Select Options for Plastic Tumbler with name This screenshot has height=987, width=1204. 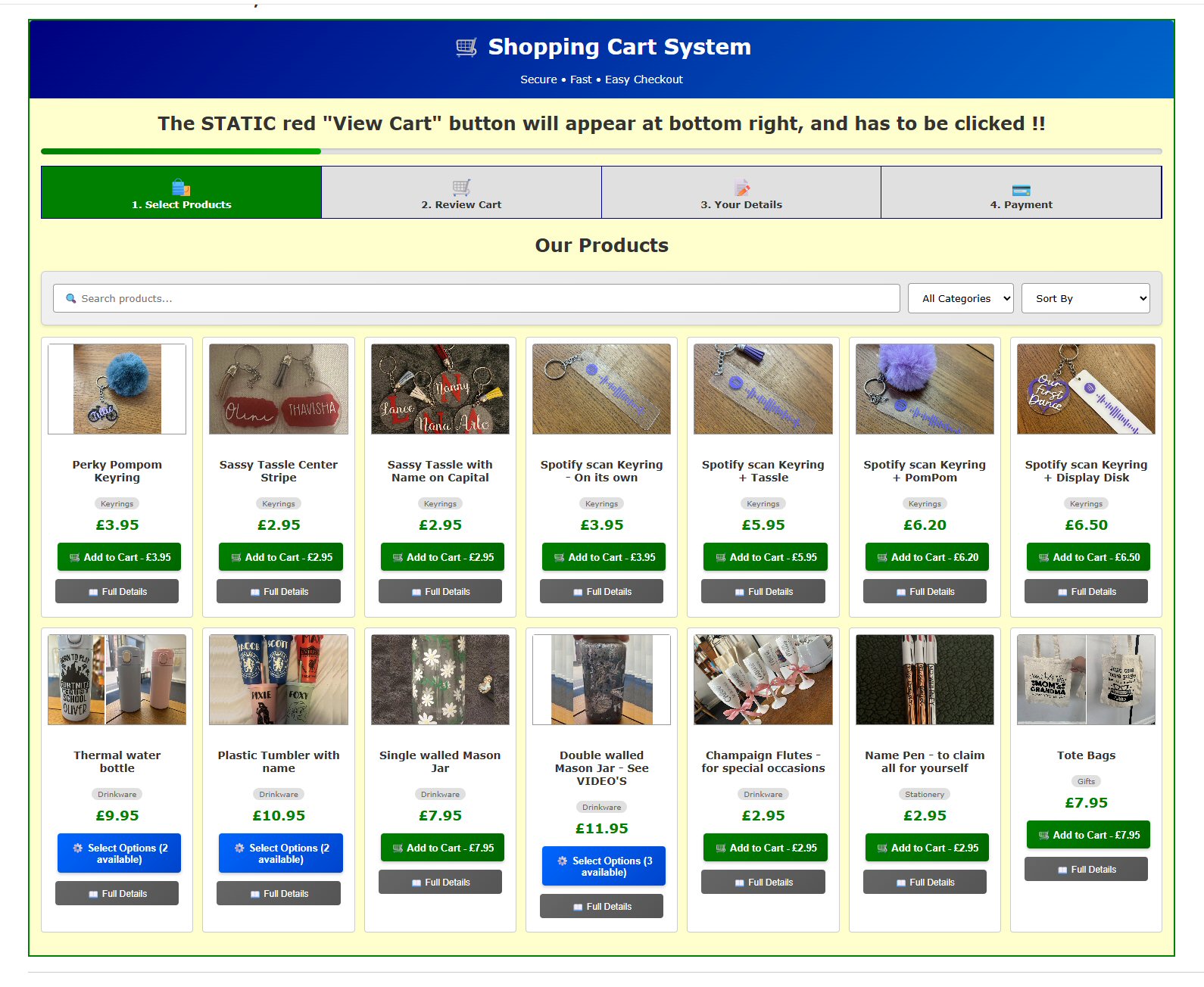pos(280,853)
